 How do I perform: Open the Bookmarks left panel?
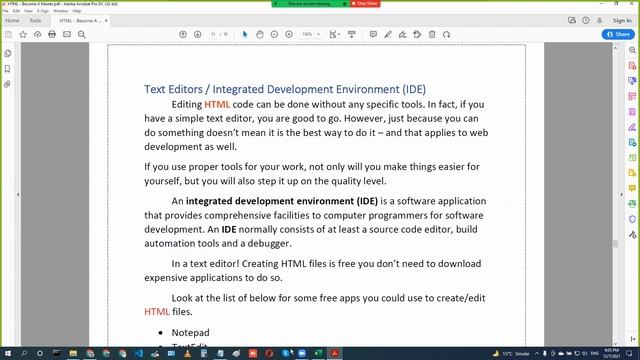point(7,69)
